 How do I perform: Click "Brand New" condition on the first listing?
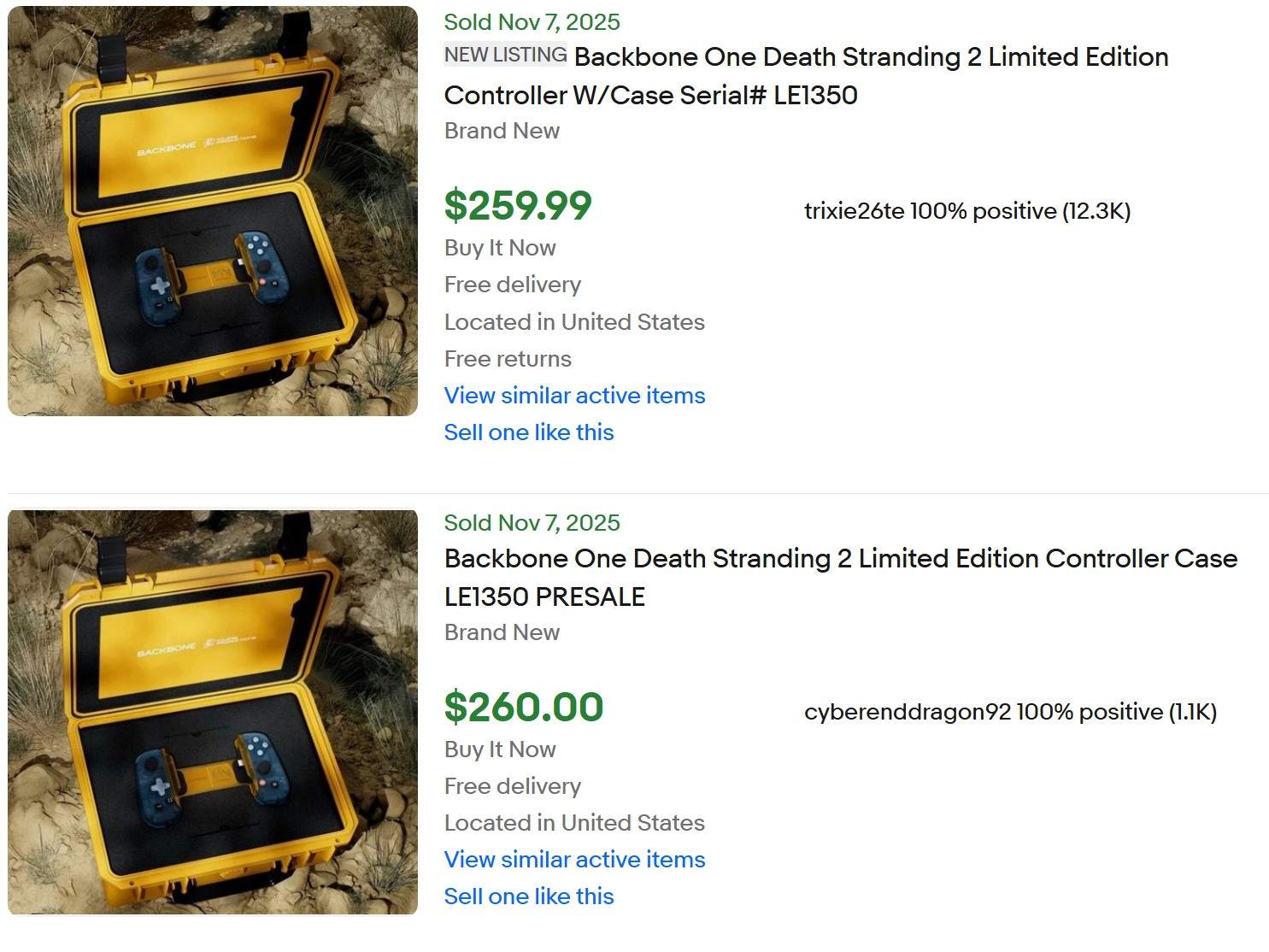pos(502,131)
